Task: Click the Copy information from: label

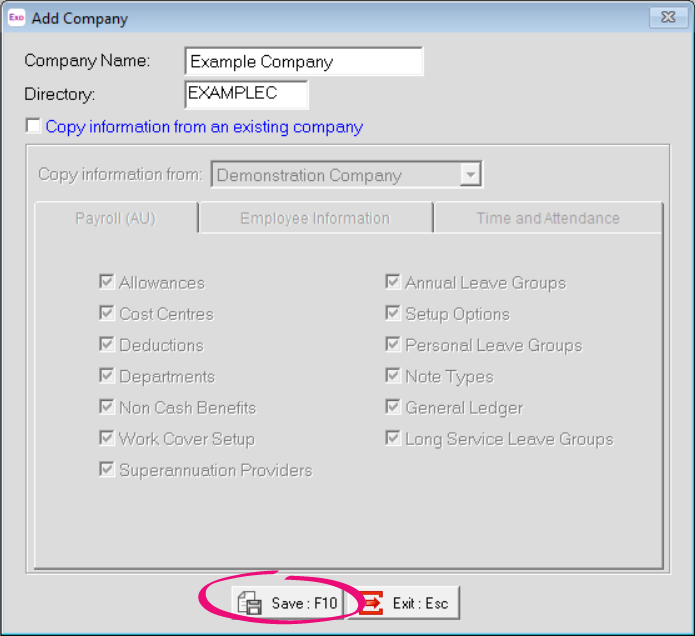Action: (120, 174)
